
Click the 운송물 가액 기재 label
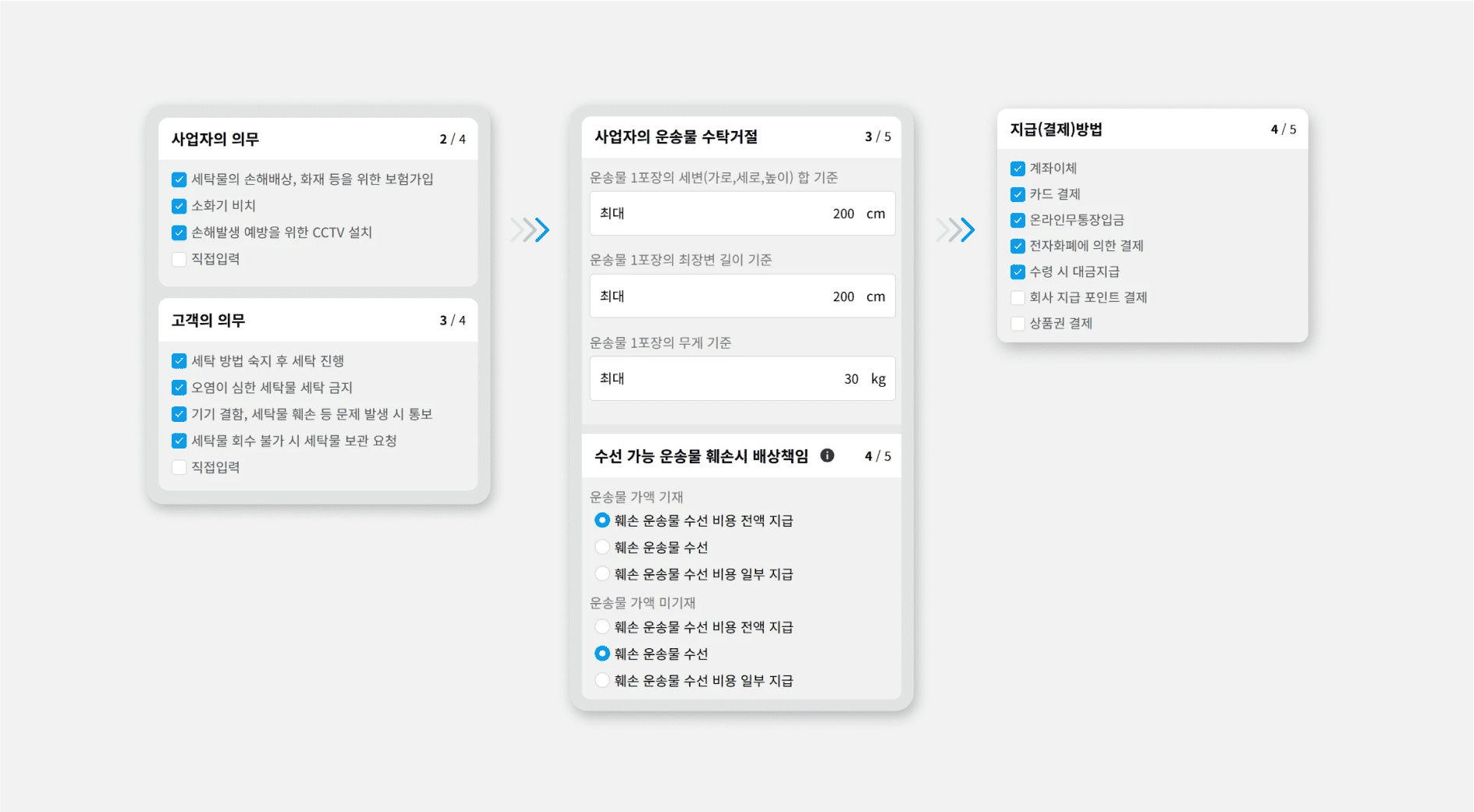(636, 497)
